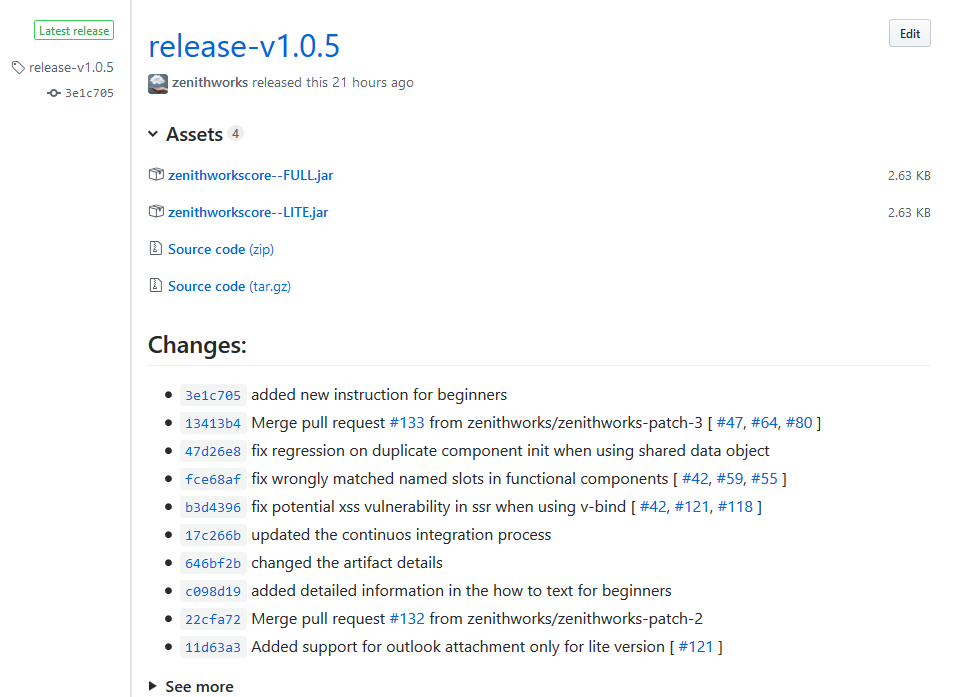
Task: Open commit 3e1c705 in the Changes list
Action: [x=212, y=394]
